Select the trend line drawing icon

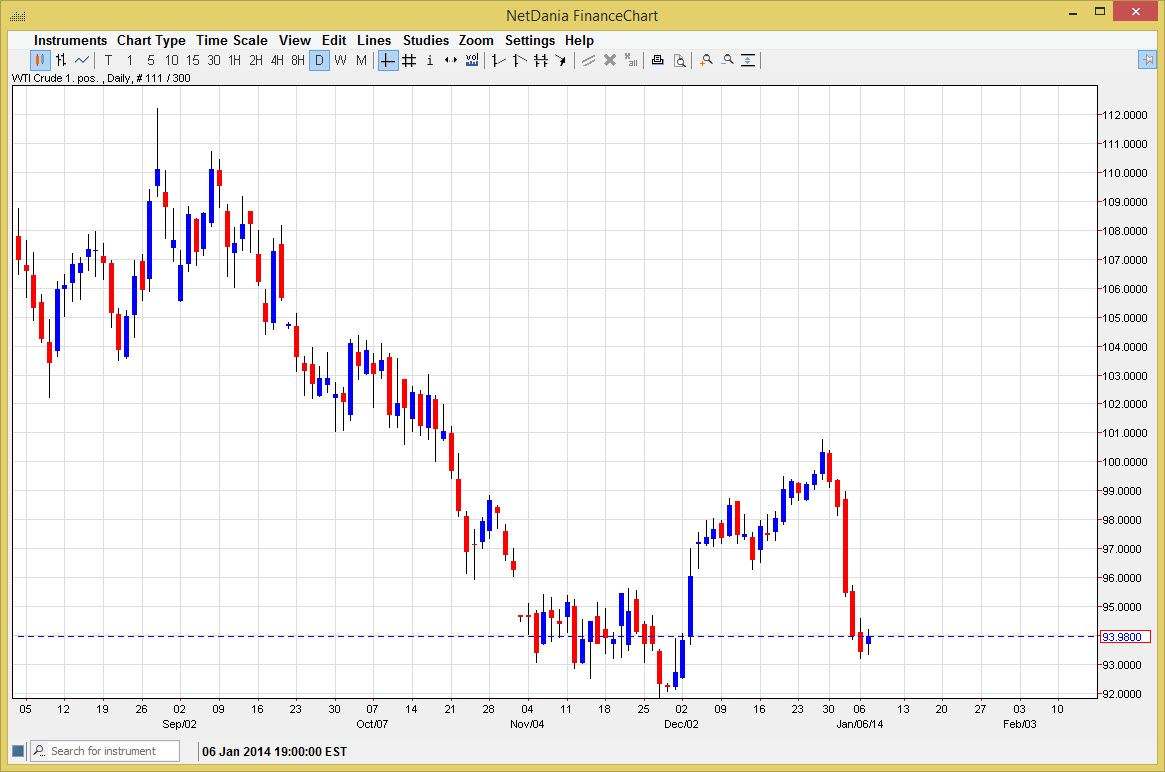[497, 60]
